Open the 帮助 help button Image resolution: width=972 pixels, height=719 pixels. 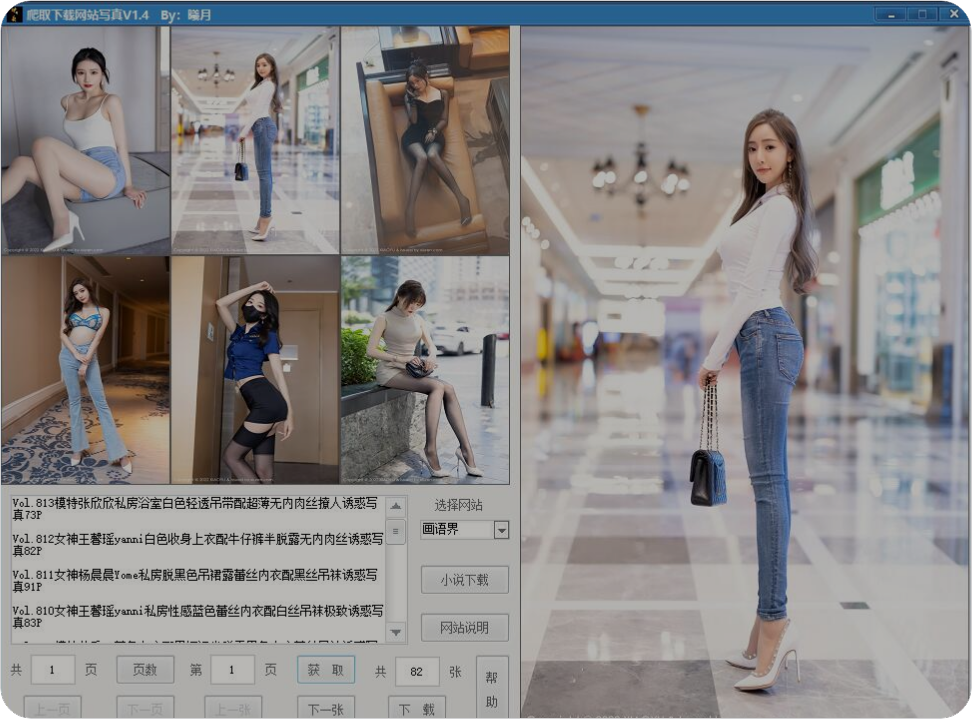click(x=492, y=688)
